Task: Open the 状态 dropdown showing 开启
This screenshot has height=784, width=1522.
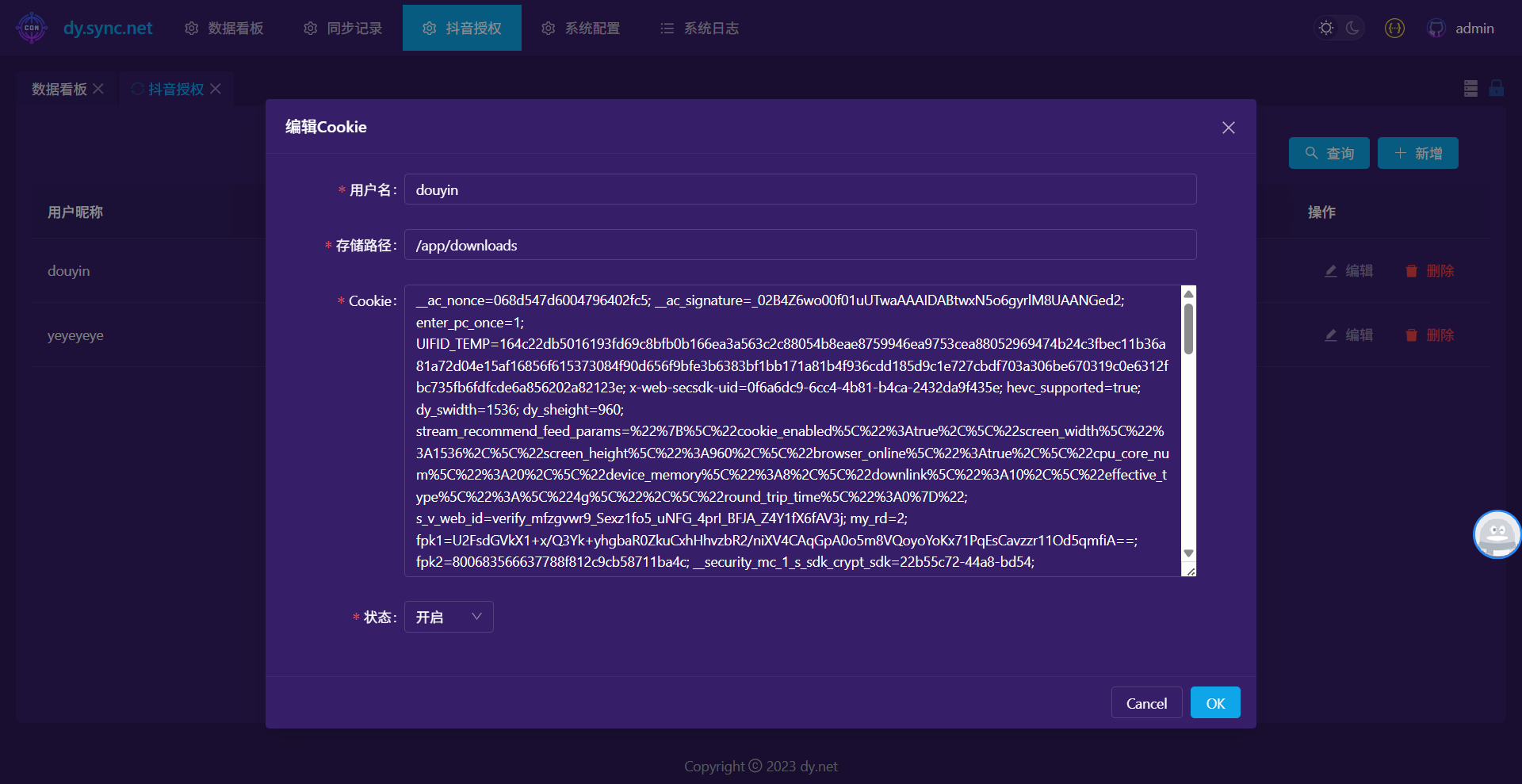Action: coord(449,617)
